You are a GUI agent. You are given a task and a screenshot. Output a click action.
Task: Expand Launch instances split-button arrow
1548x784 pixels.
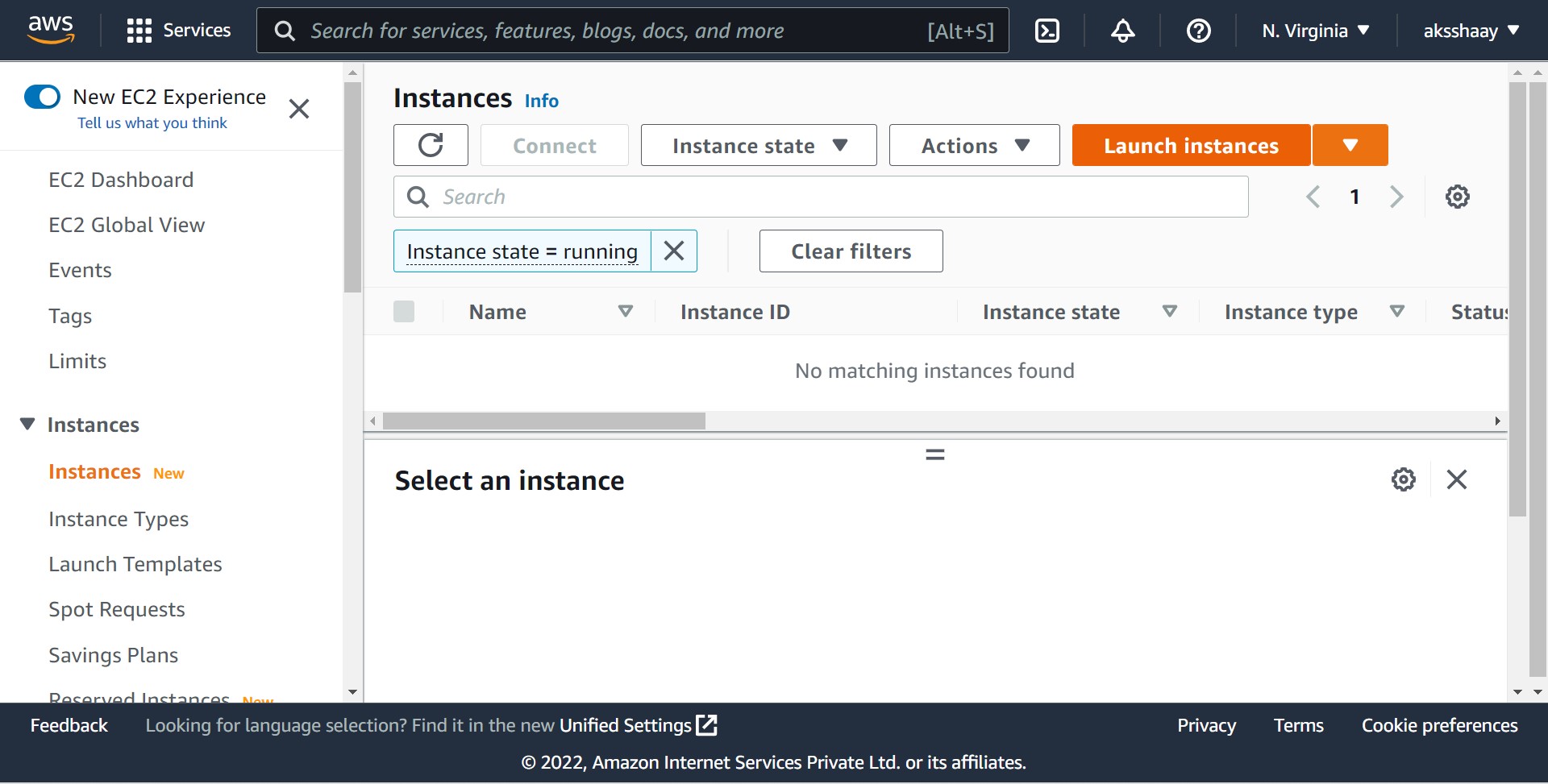(x=1350, y=145)
